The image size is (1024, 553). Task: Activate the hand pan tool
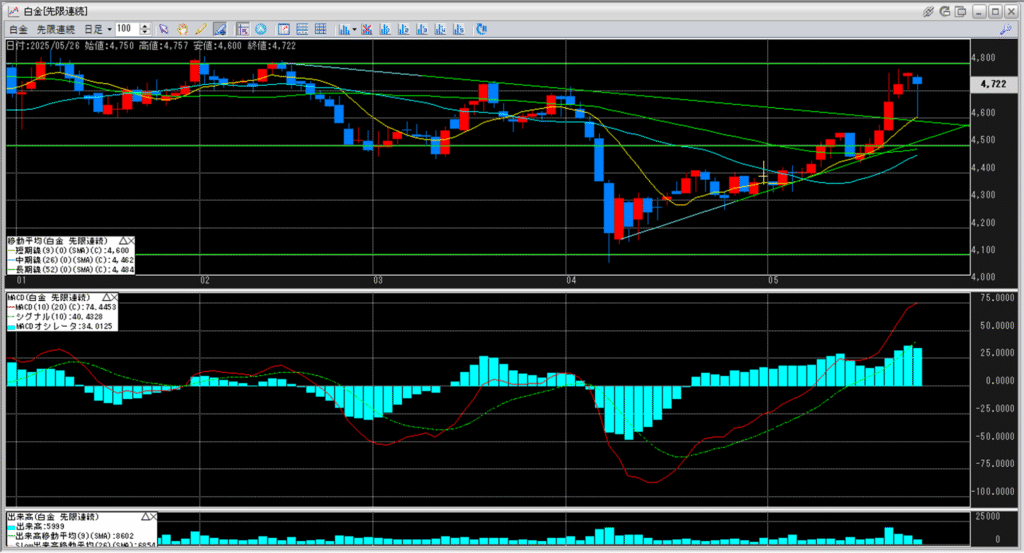[183, 29]
